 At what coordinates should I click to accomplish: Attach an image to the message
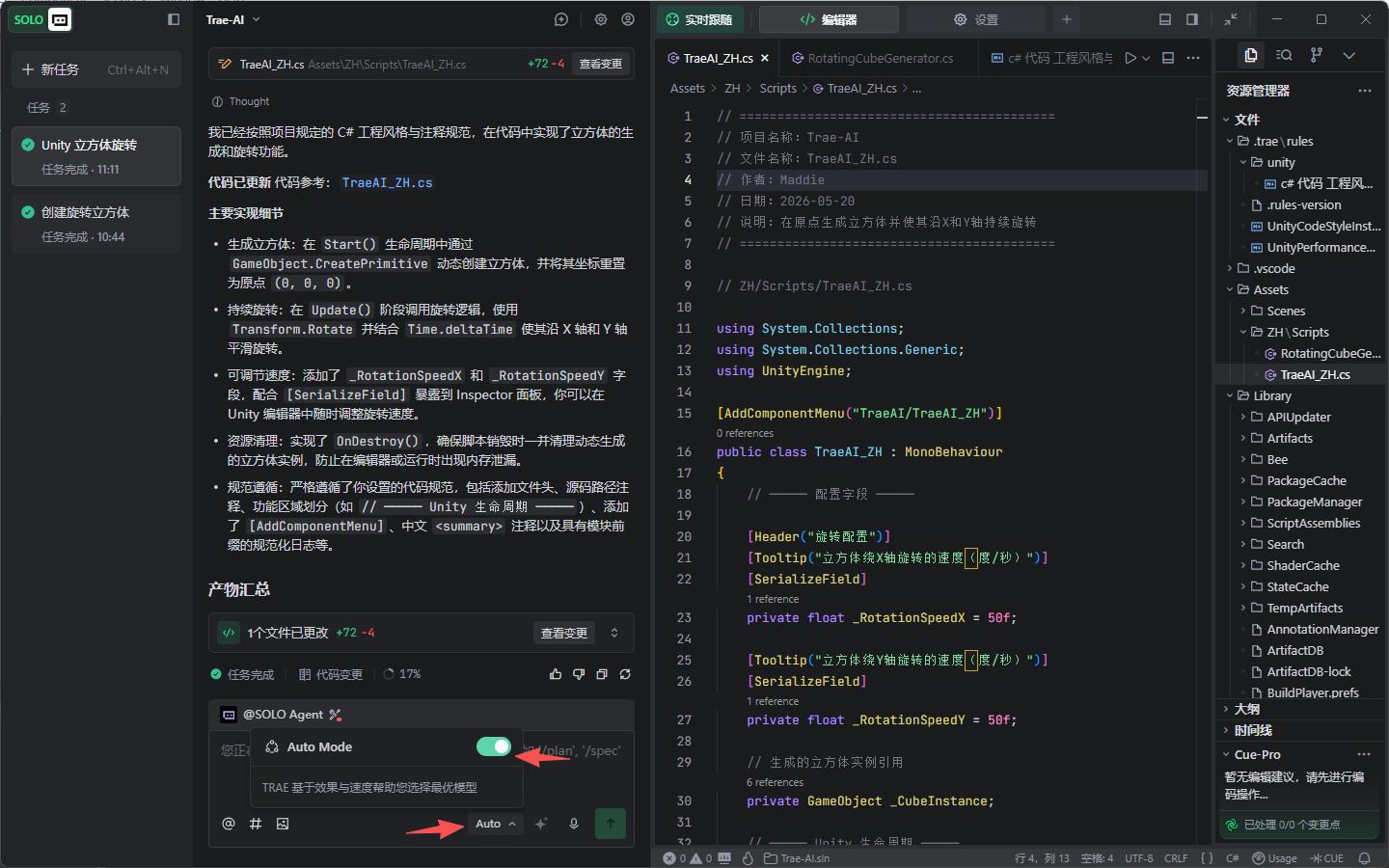(283, 824)
